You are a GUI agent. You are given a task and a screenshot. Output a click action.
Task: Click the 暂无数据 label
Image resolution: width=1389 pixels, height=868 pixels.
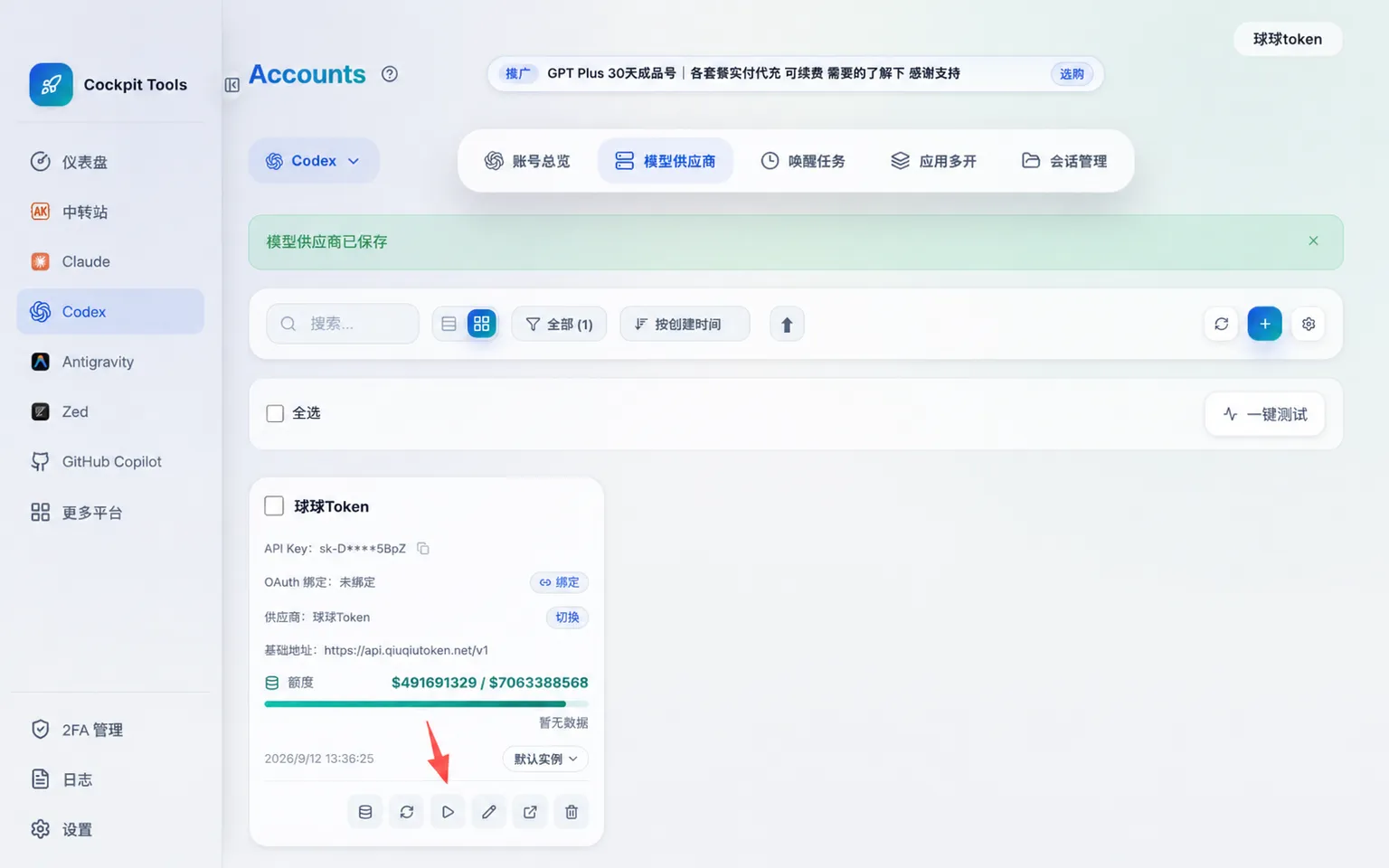[563, 722]
